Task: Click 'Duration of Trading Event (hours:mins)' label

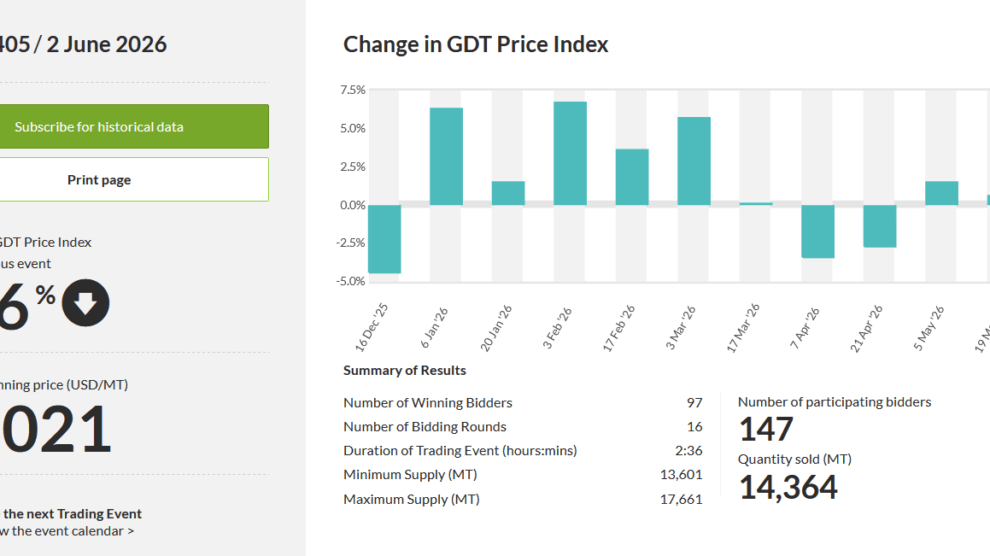Action: pos(460,451)
